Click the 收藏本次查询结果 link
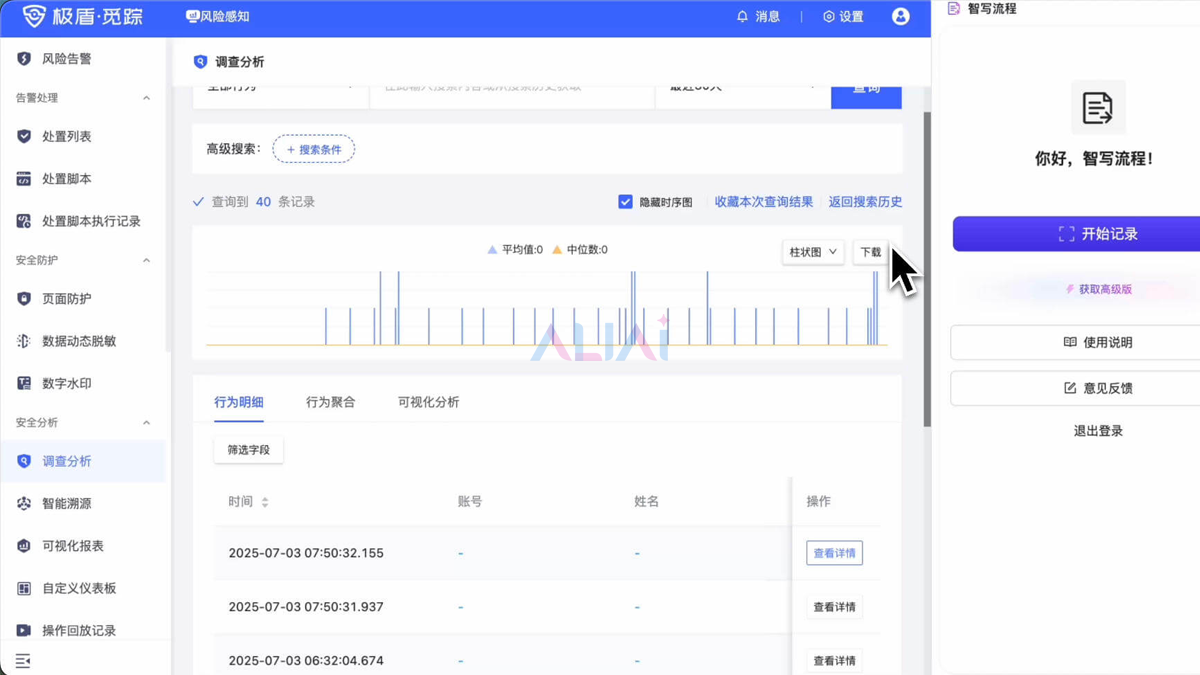The width and height of the screenshot is (1200, 675). (x=763, y=202)
